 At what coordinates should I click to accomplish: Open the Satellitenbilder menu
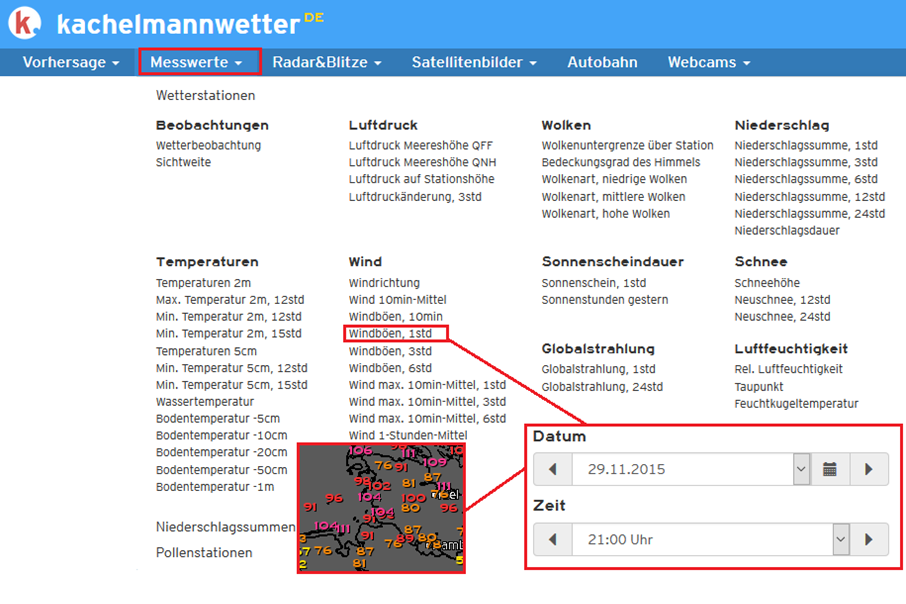(x=474, y=62)
